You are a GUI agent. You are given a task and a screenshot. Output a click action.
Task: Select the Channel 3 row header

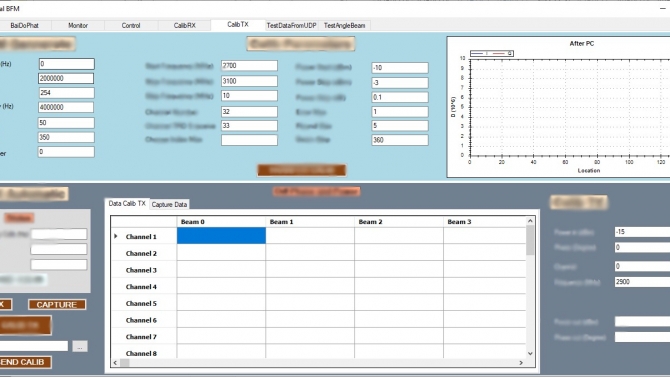coord(144,269)
